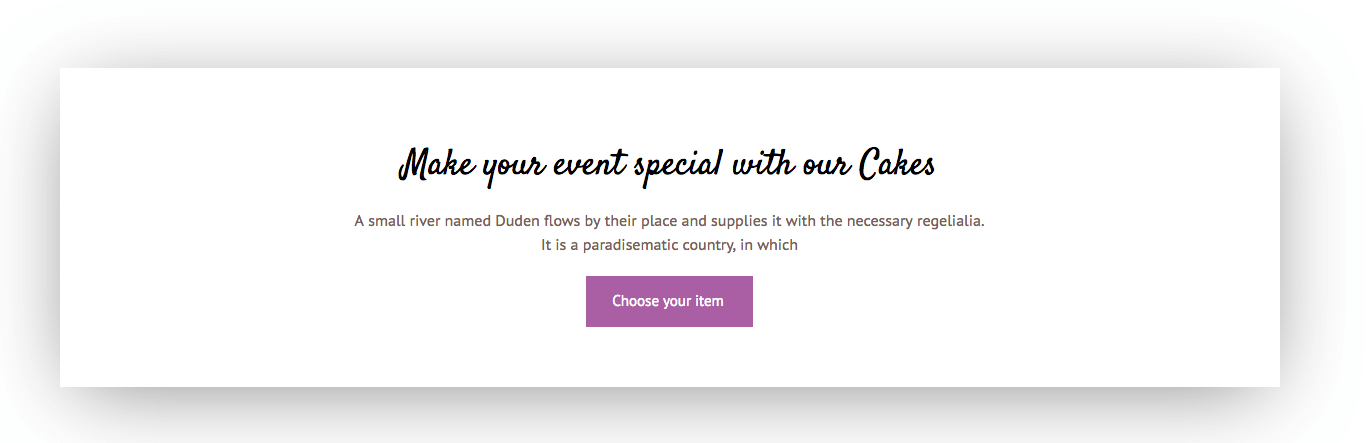Image resolution: width=1367 pixels, height=443 pixels.
Task: Click the word 'which' ending the description
Action: [777, 245]
